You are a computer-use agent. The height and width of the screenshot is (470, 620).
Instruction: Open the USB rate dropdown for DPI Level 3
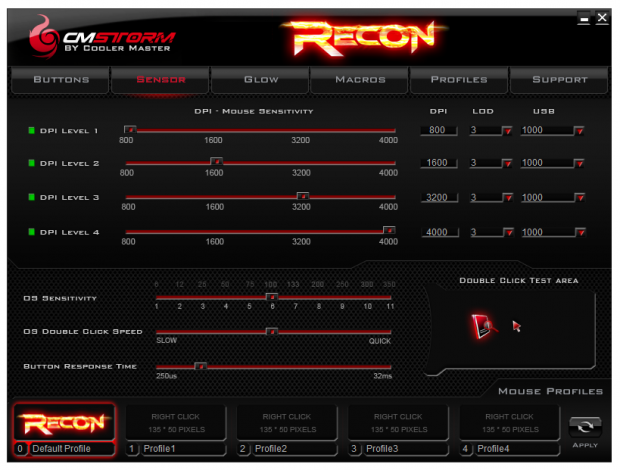(x=580, y=198)
